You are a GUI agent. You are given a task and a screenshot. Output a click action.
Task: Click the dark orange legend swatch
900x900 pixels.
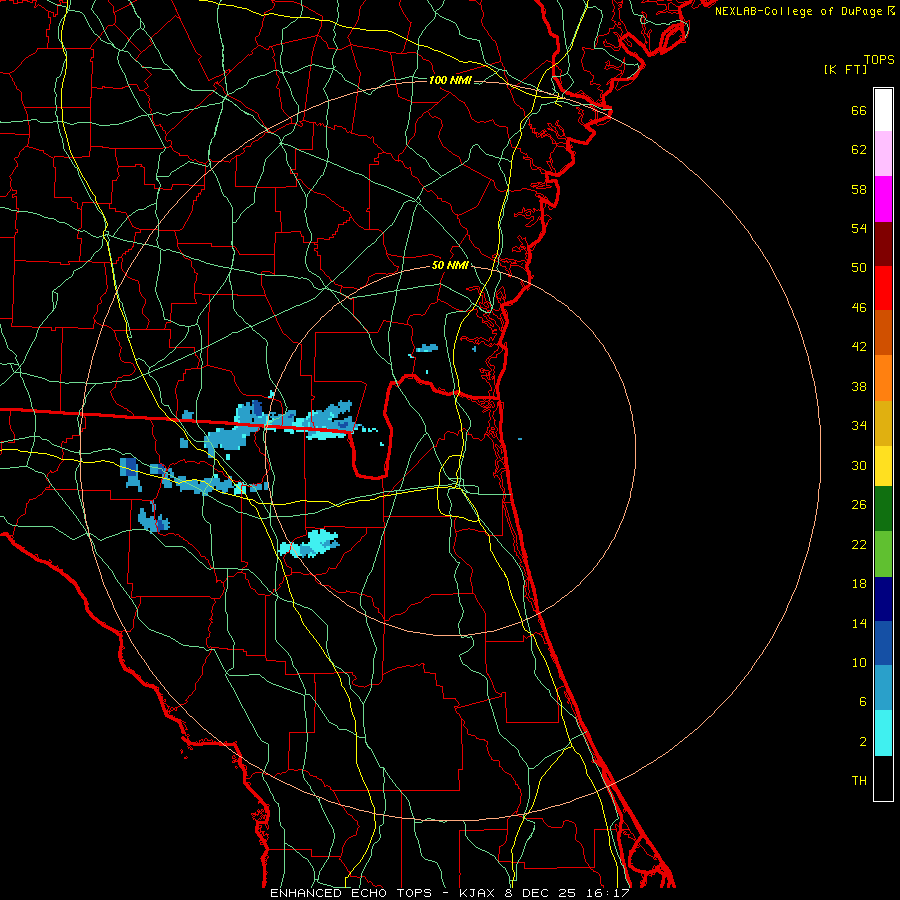point(883,333)
